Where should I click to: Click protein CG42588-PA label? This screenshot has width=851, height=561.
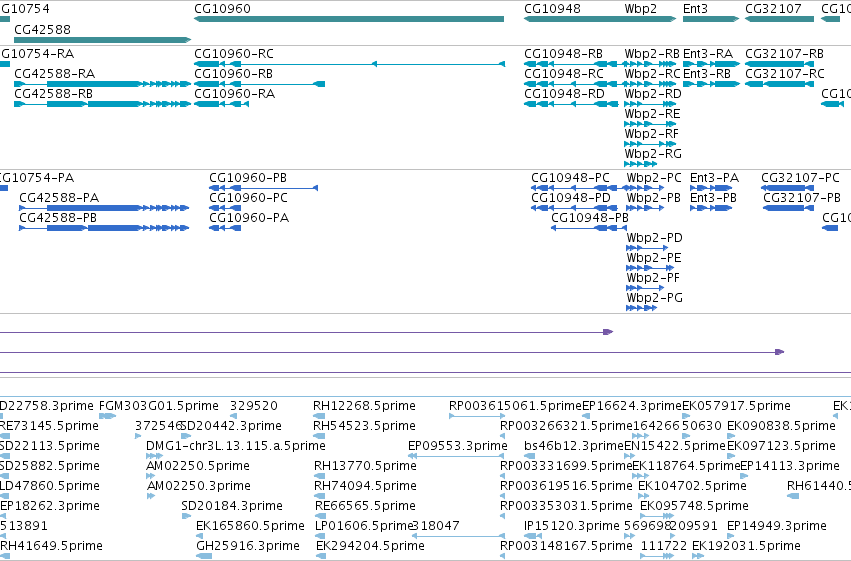point(59,198)
